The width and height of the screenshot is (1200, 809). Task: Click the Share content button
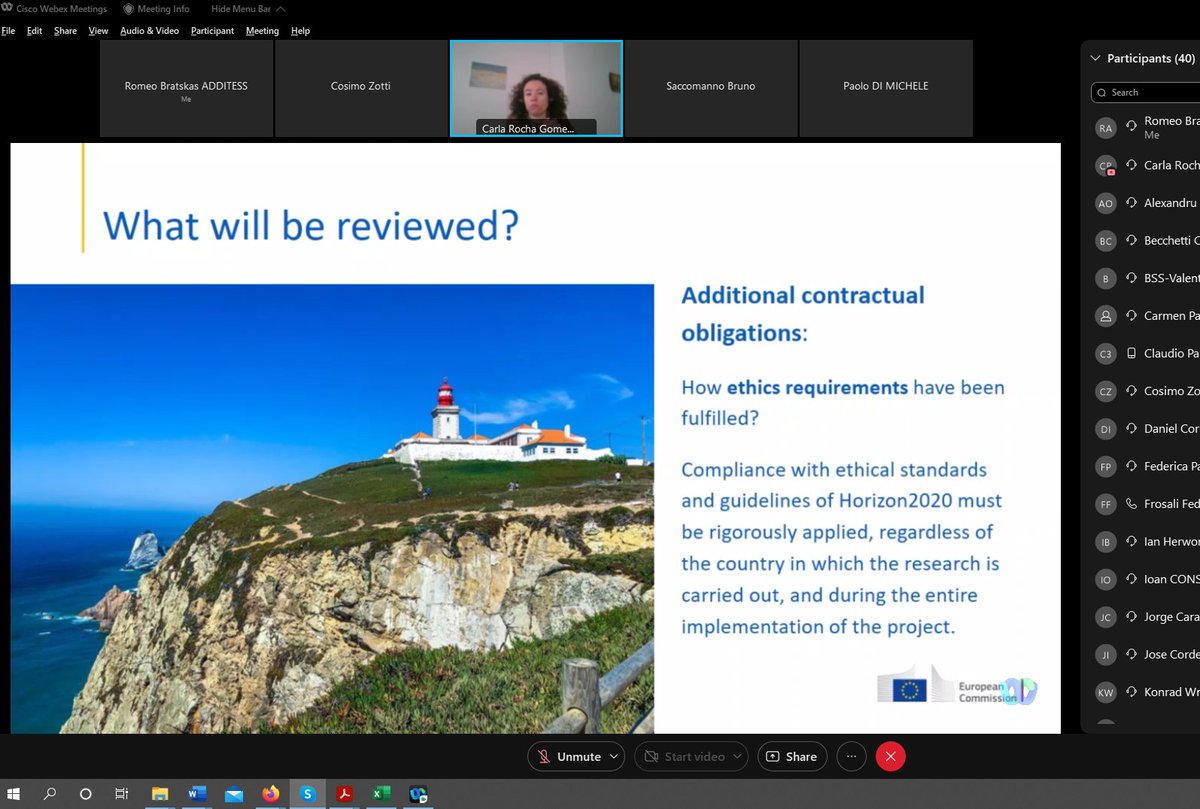[792, 757]
